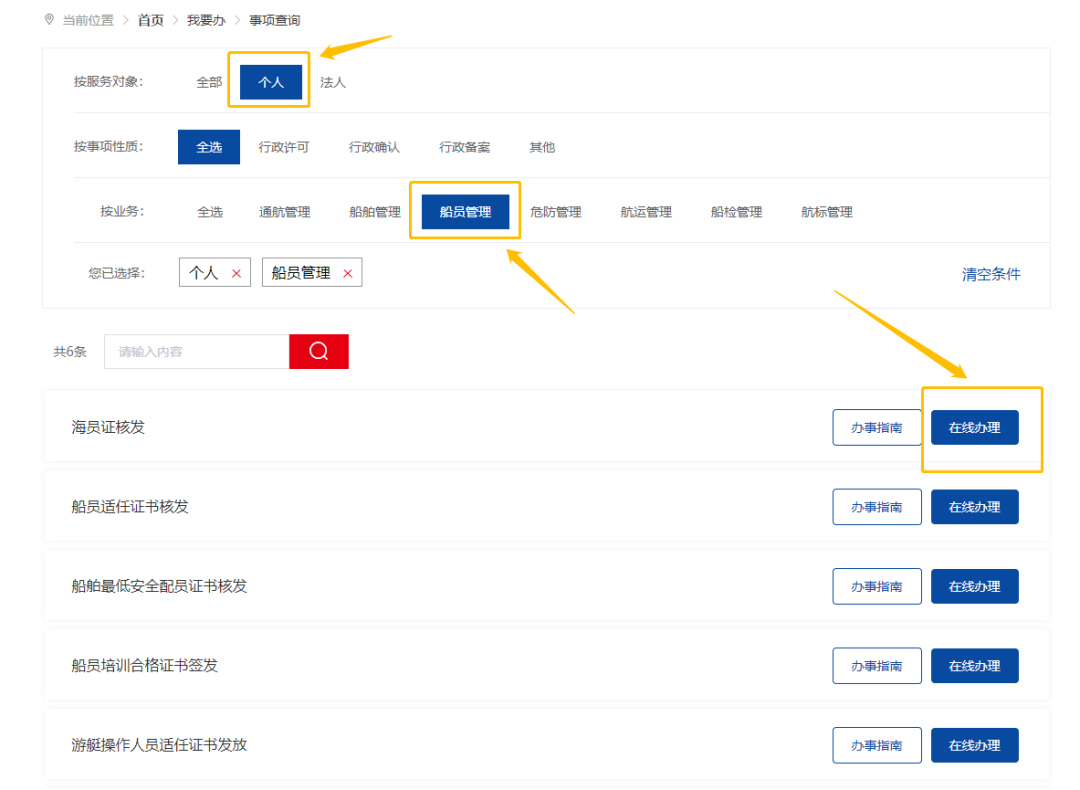Switch business filter to 船舶管理
Image resolution: width=1080 pixels, height=790 pixels.
375,212
